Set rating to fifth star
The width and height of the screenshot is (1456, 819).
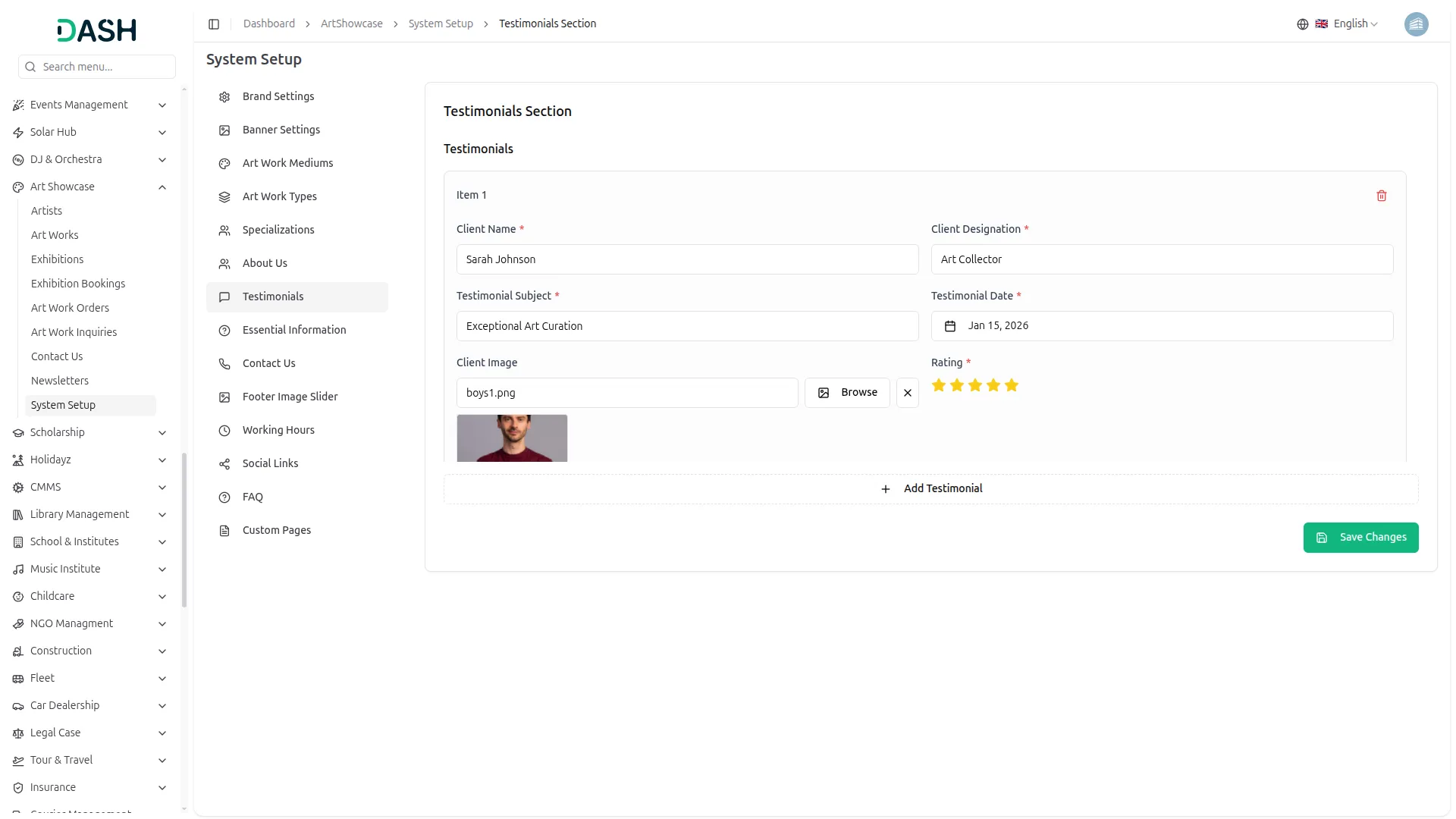(x=1011, y=385)
